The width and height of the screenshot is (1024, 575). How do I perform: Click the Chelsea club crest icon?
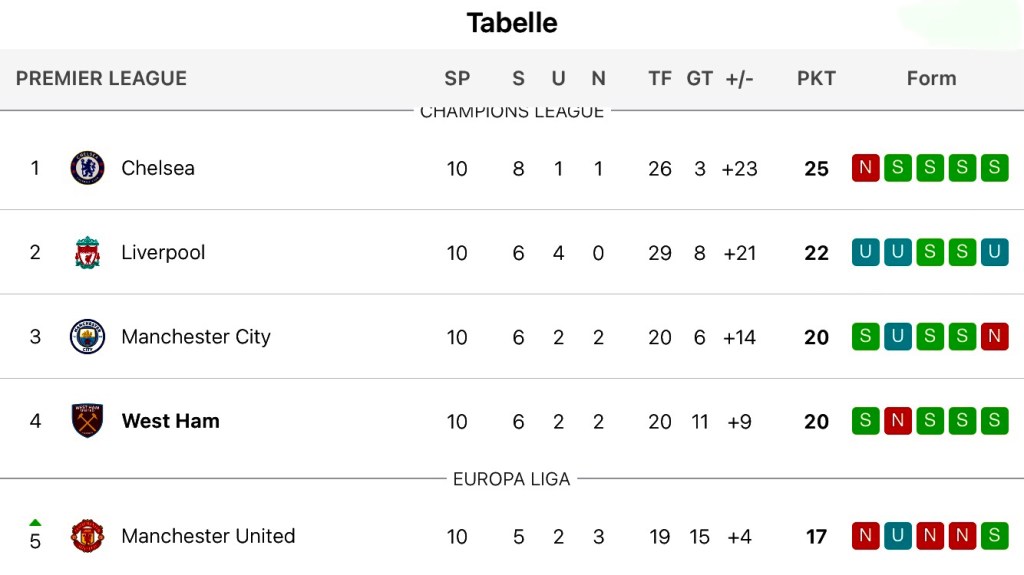tap(88, 168)
